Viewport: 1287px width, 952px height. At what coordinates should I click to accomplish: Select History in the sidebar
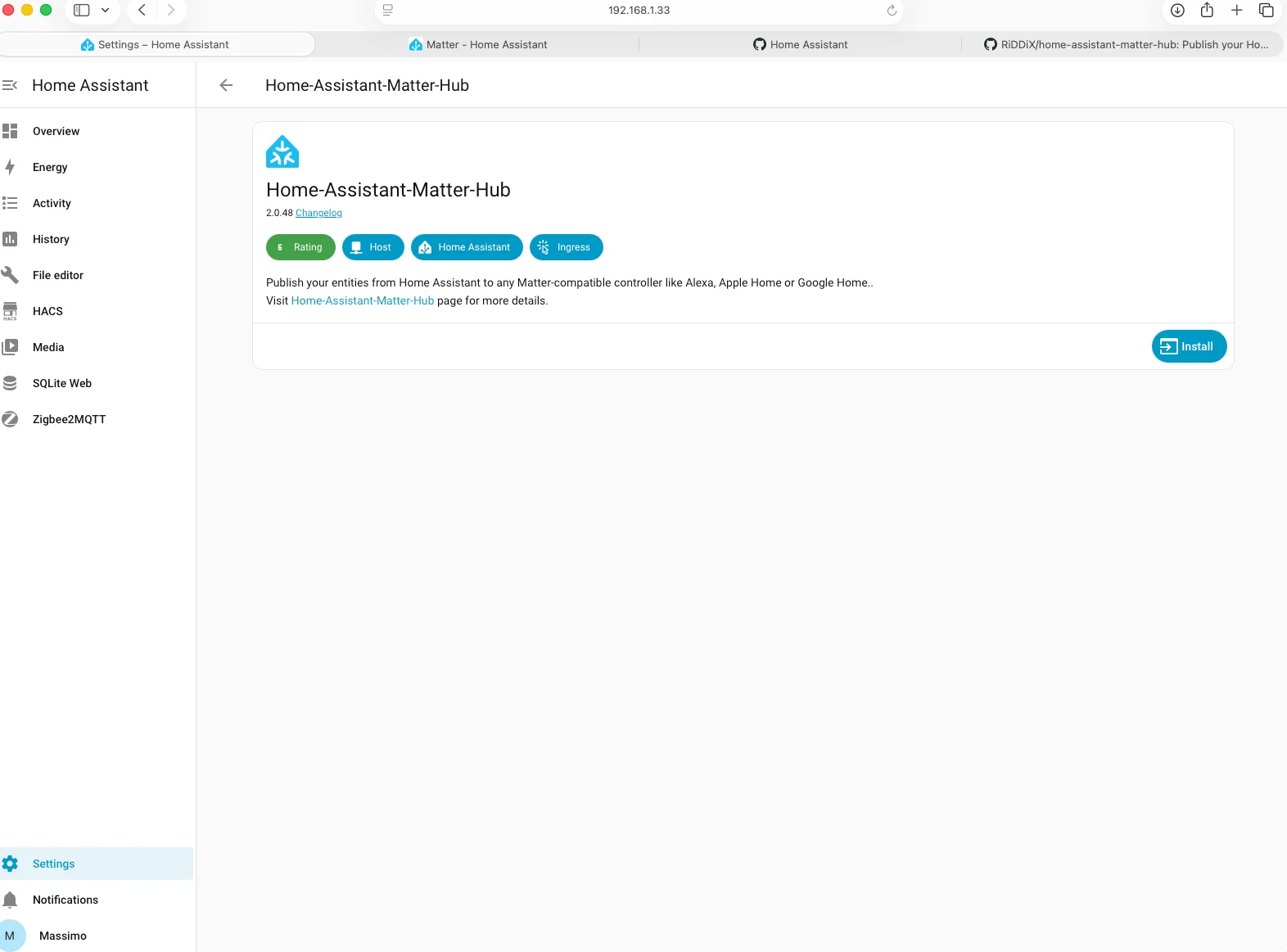coord(97,239)
